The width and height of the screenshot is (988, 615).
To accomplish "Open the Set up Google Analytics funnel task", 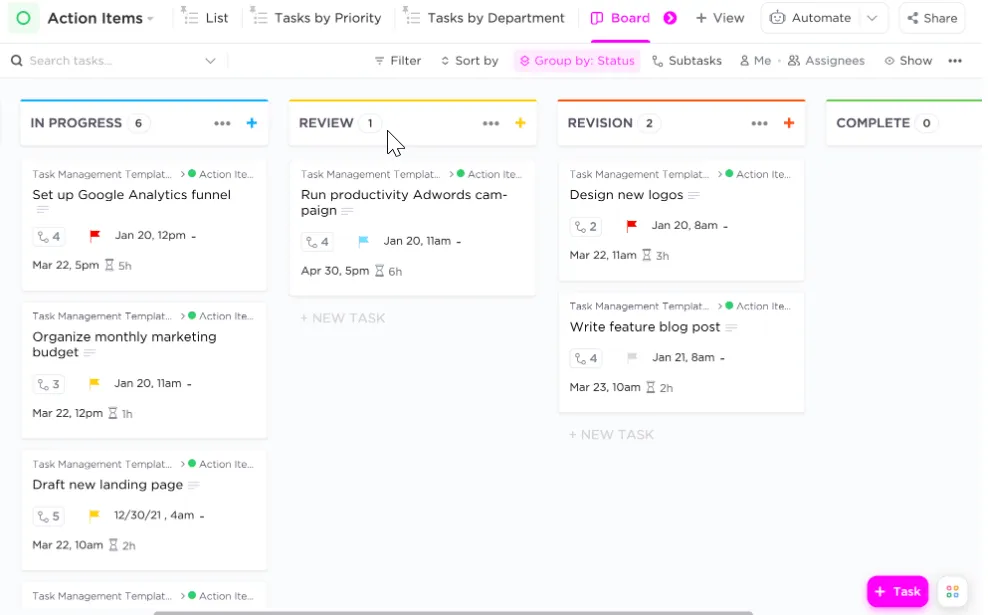I will (x=132, y=195).
